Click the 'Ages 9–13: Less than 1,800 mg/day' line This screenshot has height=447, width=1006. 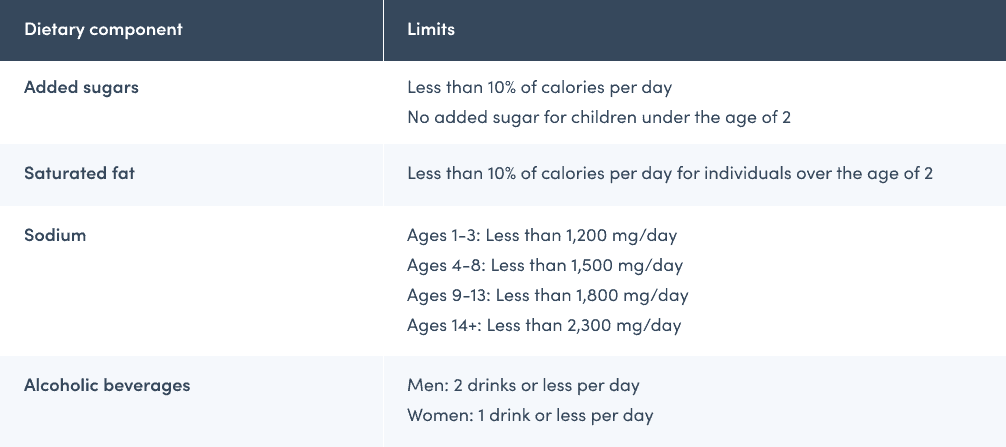(x=548, y=295)
